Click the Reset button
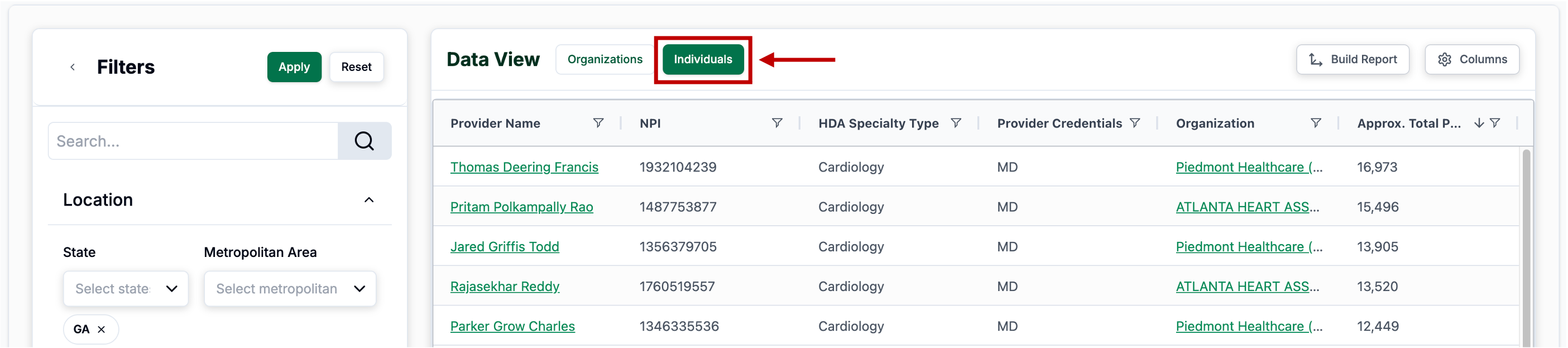 (356, 67)
